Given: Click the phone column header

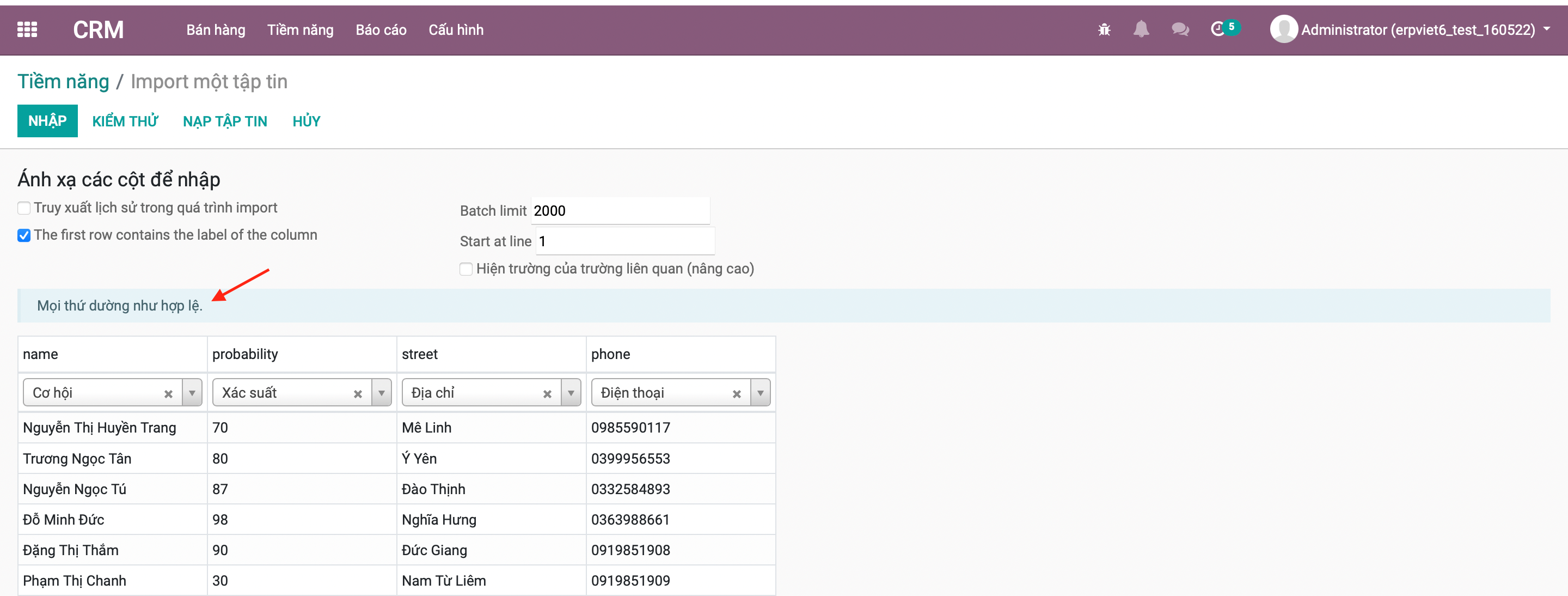Looking at the screenshot, I should click(x=681, y=354).
